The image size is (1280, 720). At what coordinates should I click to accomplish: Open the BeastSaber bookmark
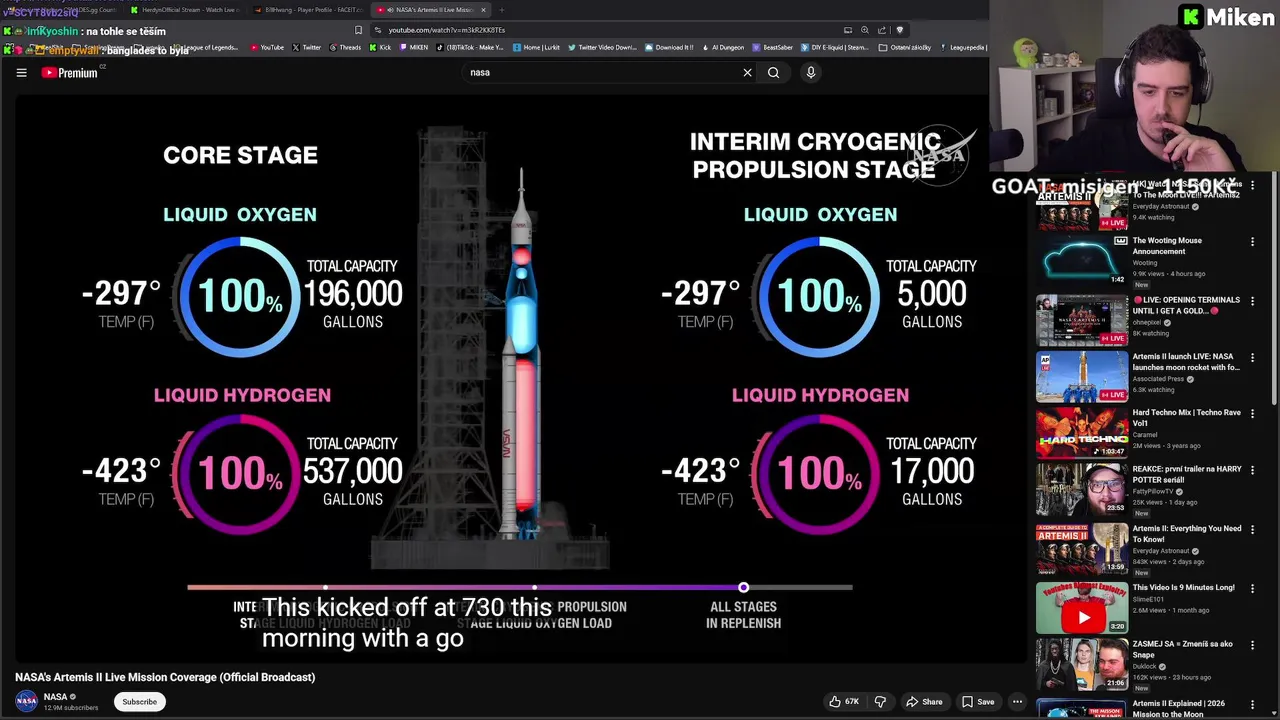pos(773,47)
